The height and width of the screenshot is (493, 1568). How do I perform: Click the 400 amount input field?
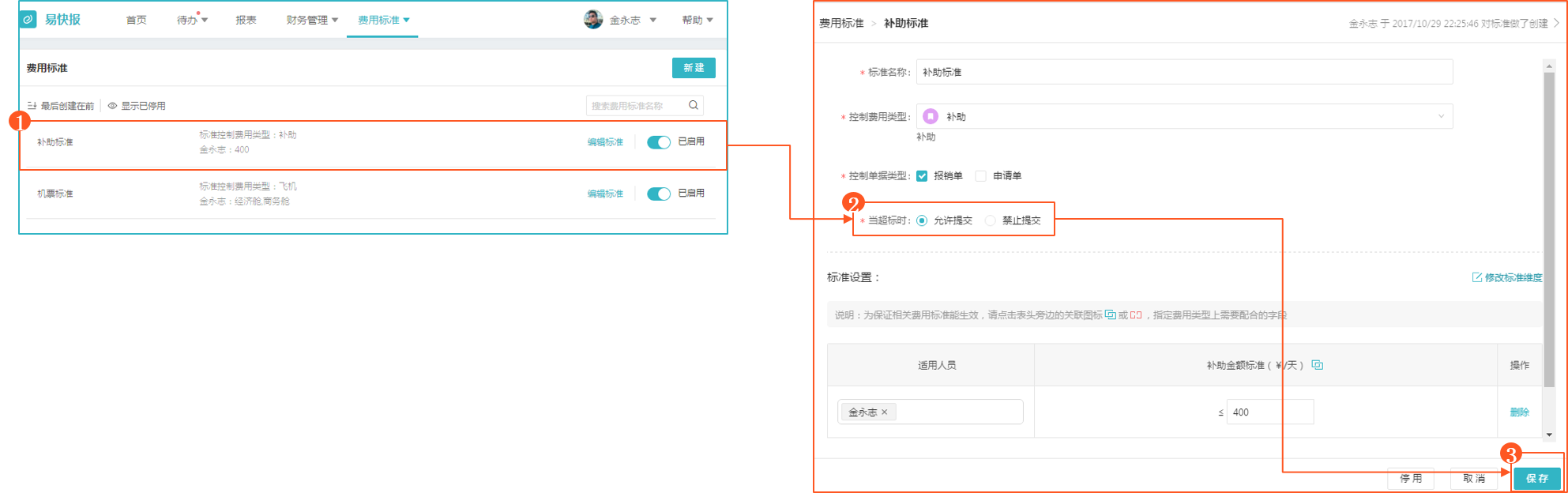(x=1269, y=412)
